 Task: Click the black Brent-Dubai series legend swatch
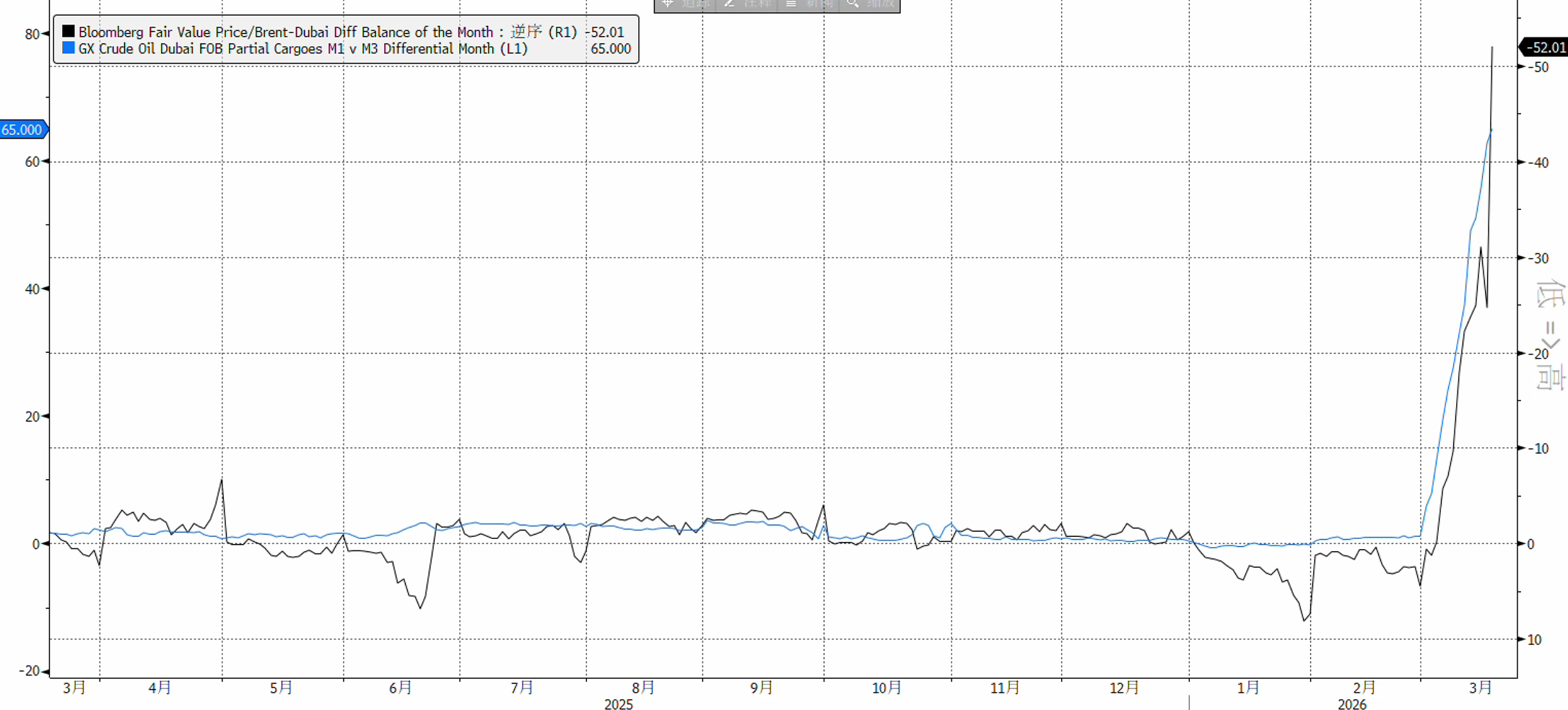[x=69, y=31]
